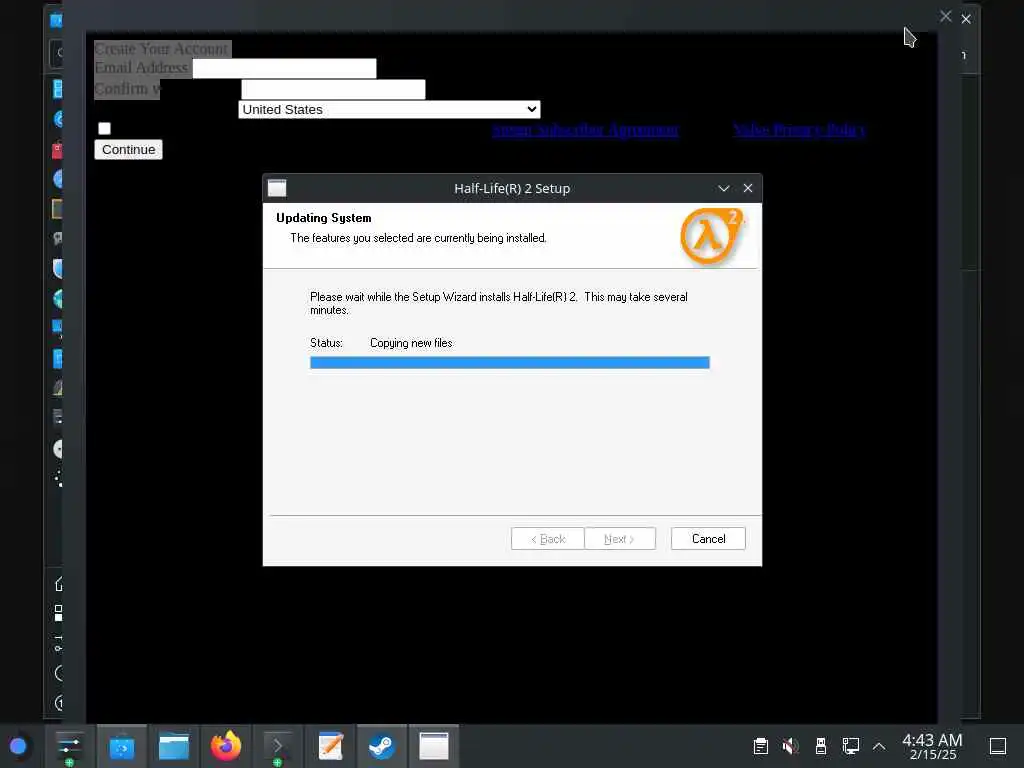Viewport: 1024px width, 768px height.
Task: Click the show desktop button
Action: [998, 746]
